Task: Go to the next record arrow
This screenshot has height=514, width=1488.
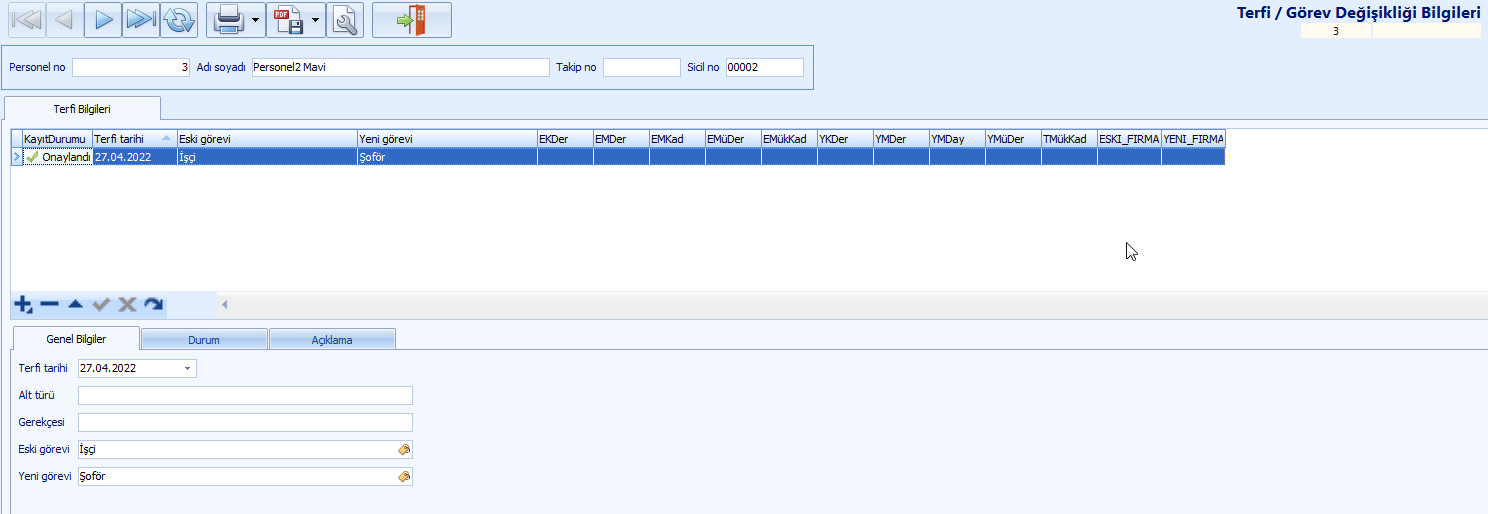Action: pyautogui.click(x=101, y=20)
